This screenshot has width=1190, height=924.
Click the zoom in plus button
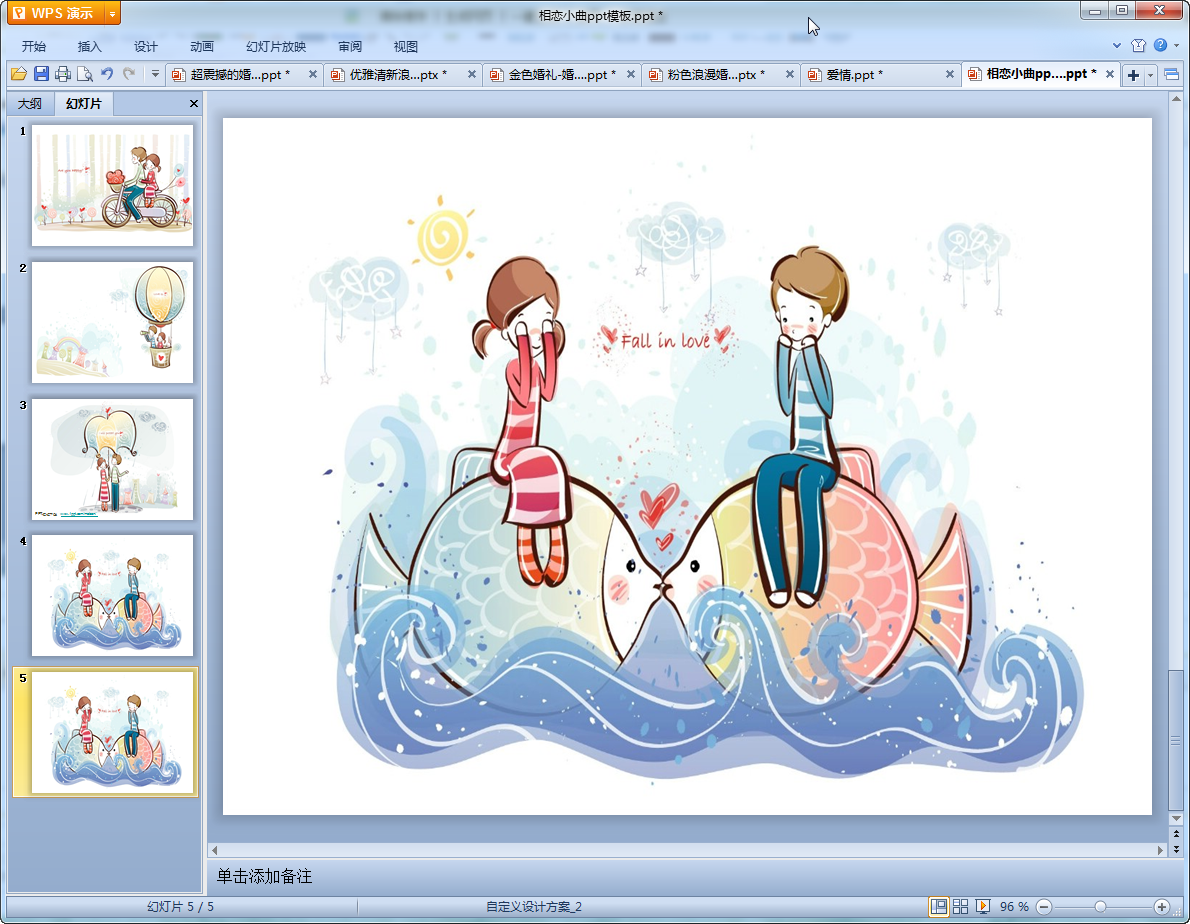(x=1161, y=906)
